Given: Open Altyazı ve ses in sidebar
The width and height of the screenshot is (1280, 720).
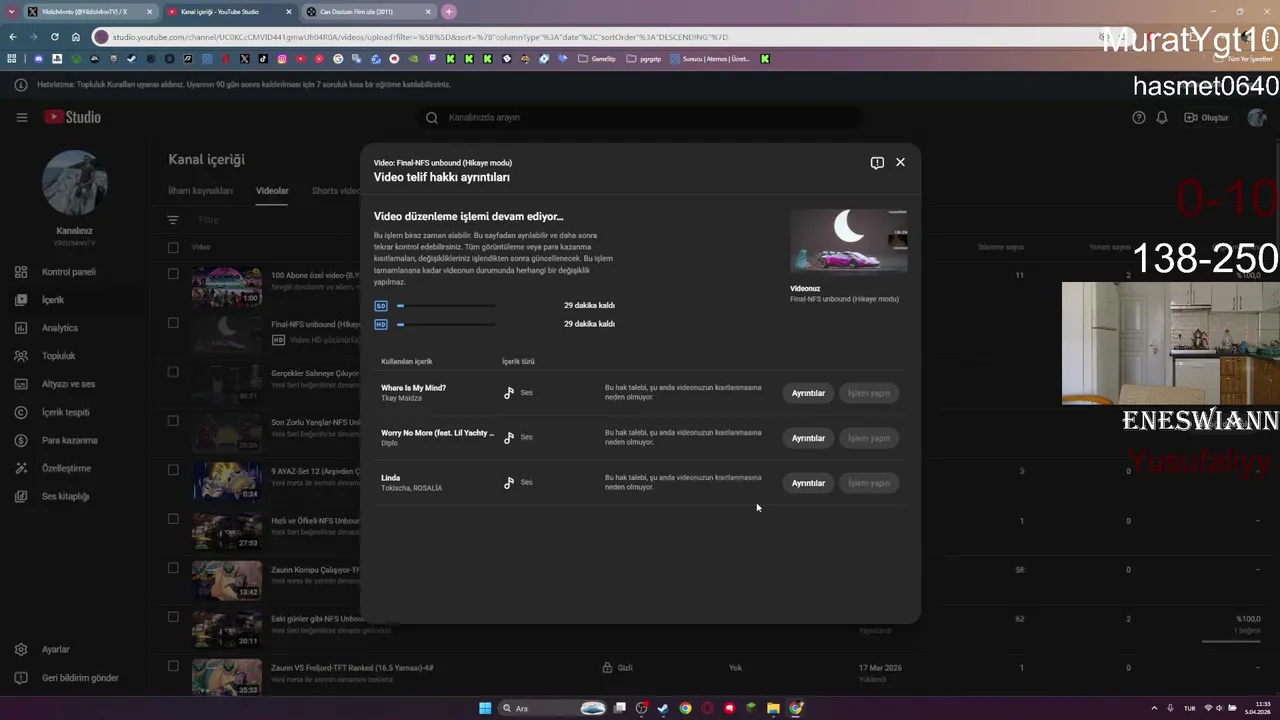Looking at the screenshot, I should pos(68,384).
